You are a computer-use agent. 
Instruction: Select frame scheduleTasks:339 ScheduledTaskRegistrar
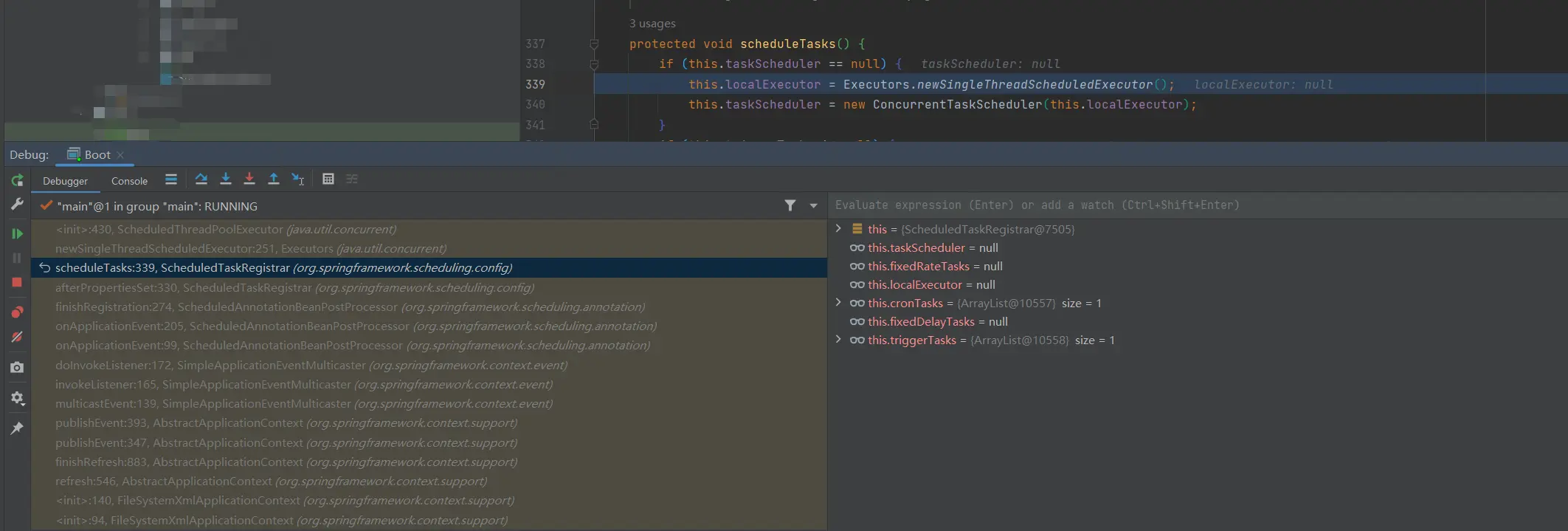click(429, 268)
